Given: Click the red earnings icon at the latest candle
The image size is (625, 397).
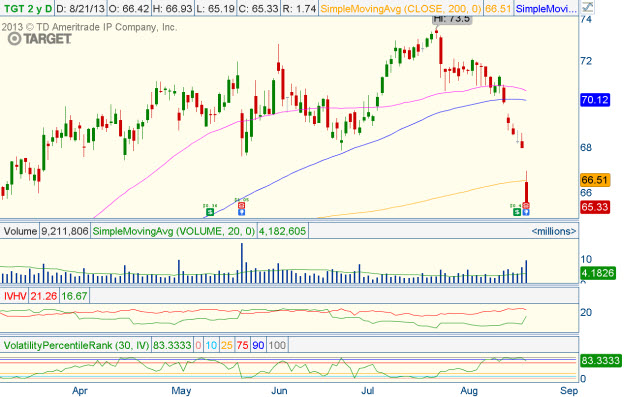Looking at the screenshot, I should coord(526,206).
